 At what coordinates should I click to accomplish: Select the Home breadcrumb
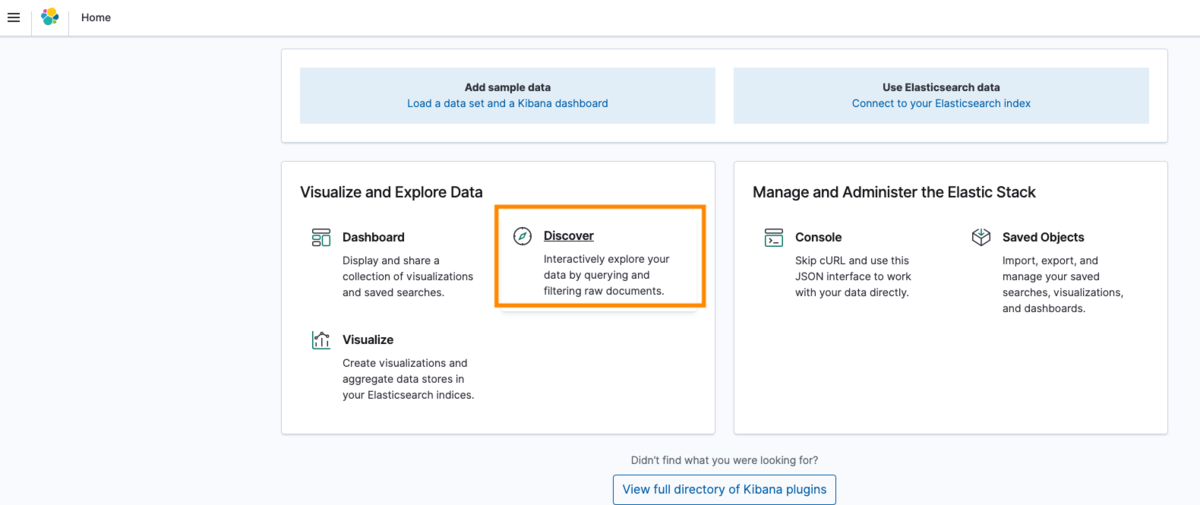click(96, 17)
